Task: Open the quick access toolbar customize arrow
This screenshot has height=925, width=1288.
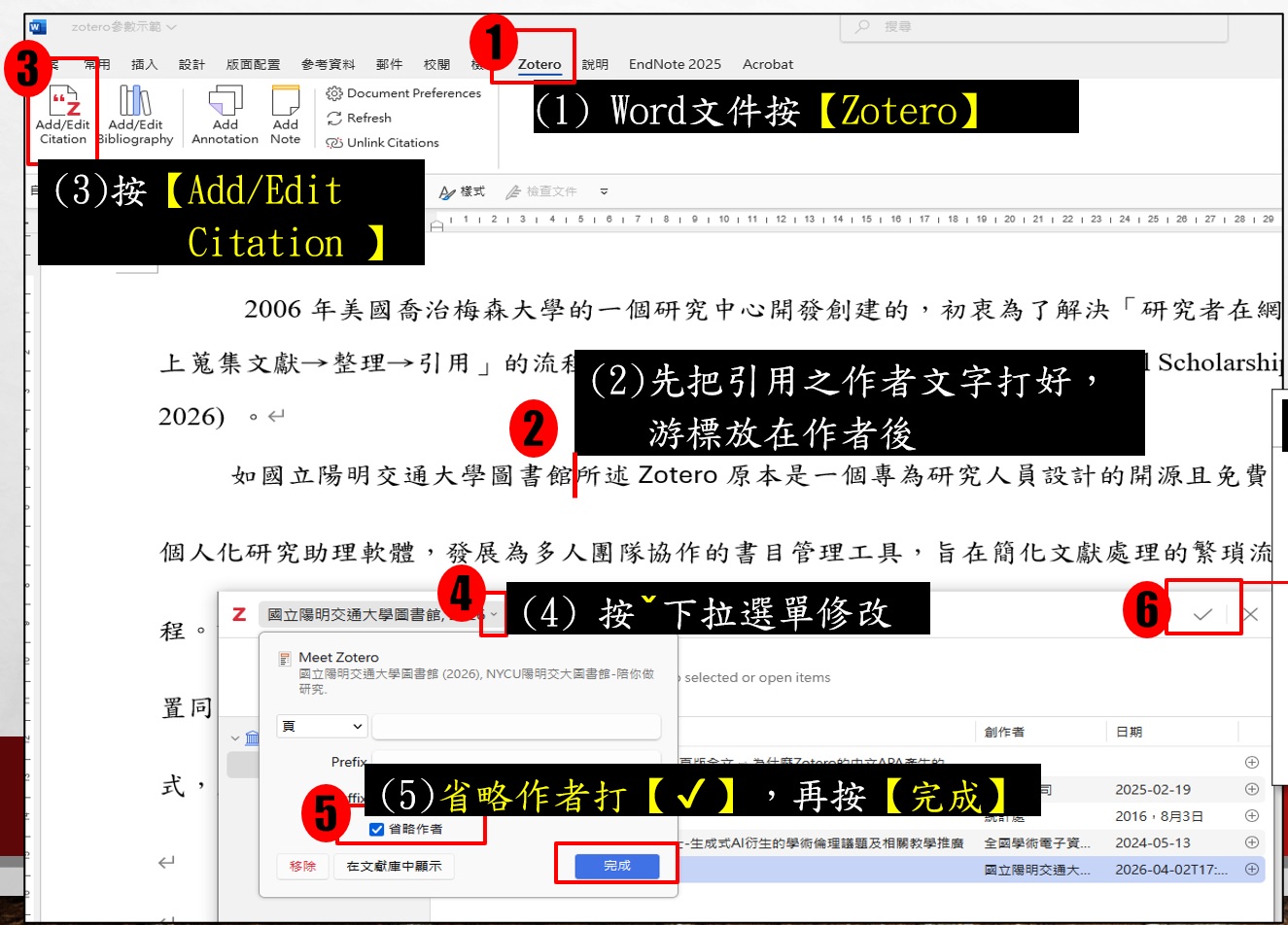Action: [604, 192]
